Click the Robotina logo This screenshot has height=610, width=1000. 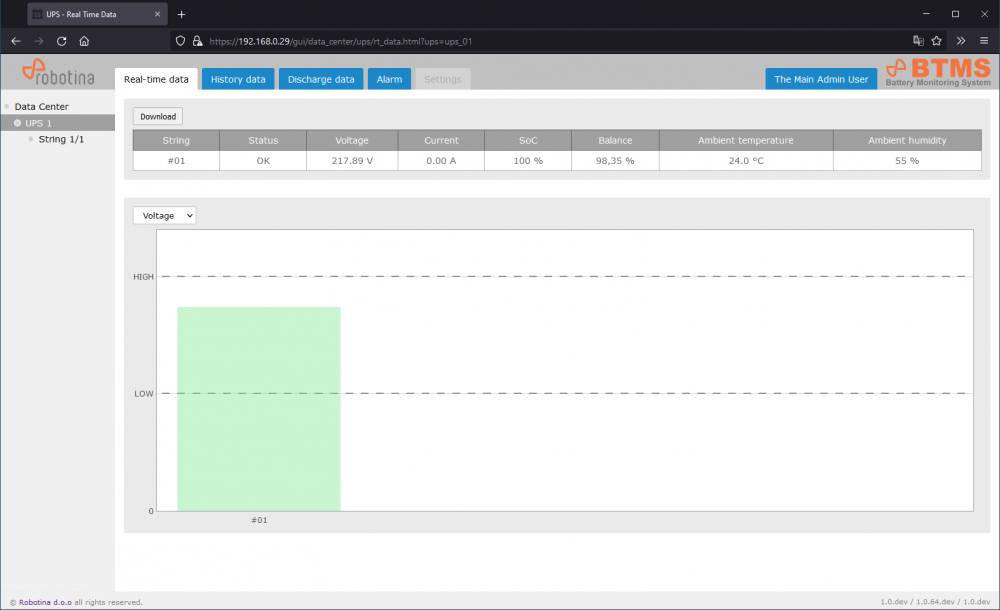(58, 72)
